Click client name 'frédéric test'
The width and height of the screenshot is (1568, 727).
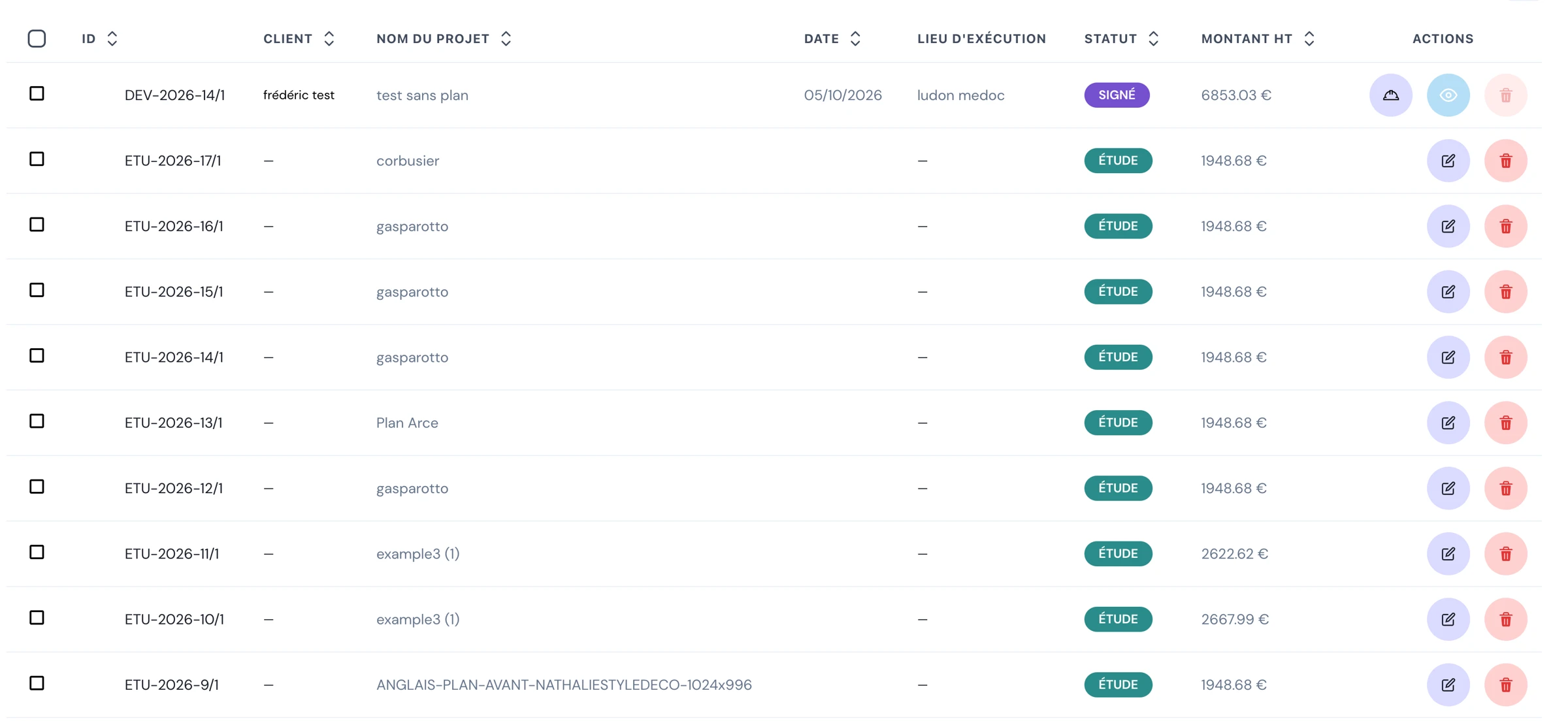pos(299,95)
